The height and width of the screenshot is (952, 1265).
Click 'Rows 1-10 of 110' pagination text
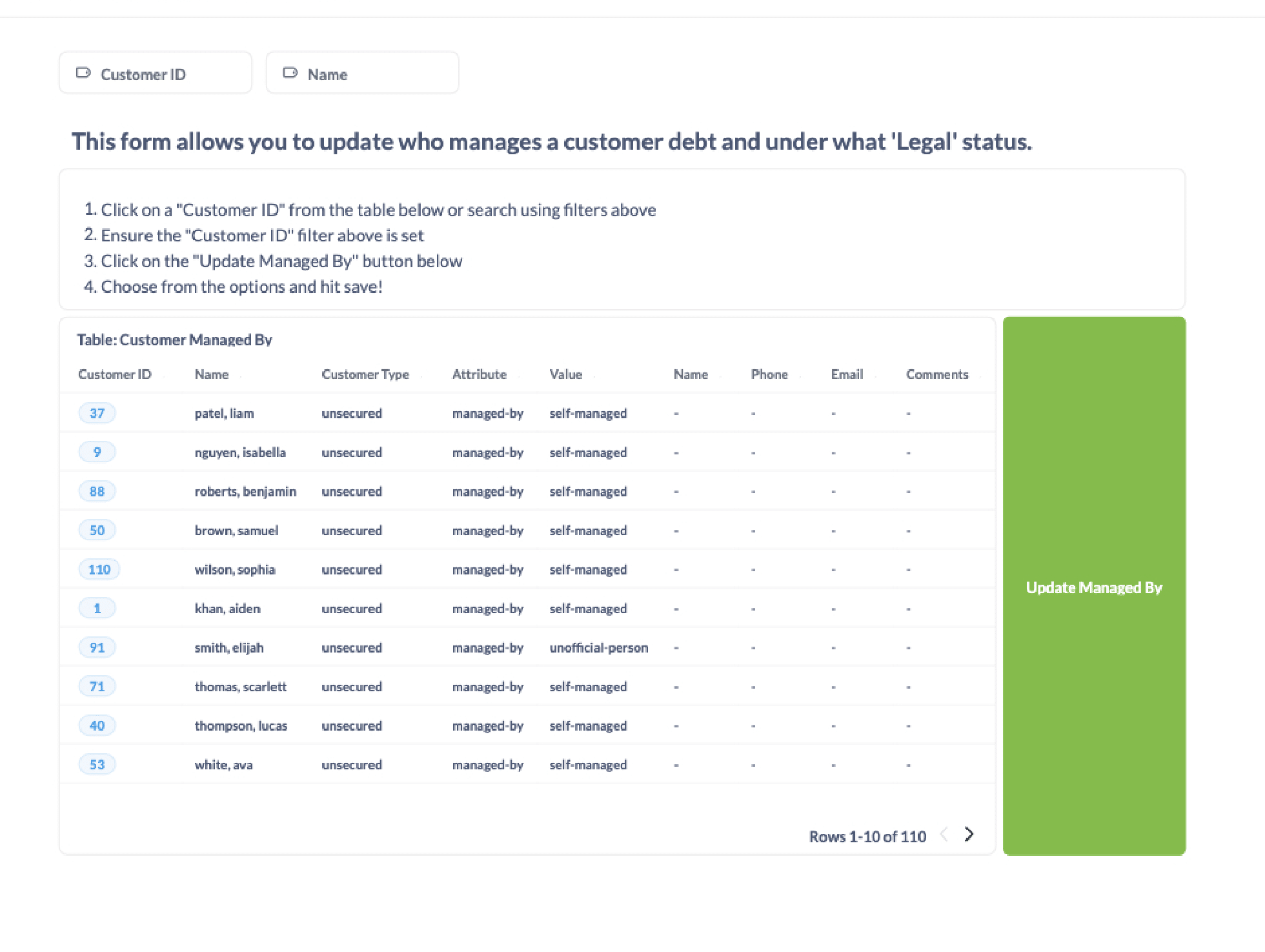pyautogui.click(x=867, y=836)
